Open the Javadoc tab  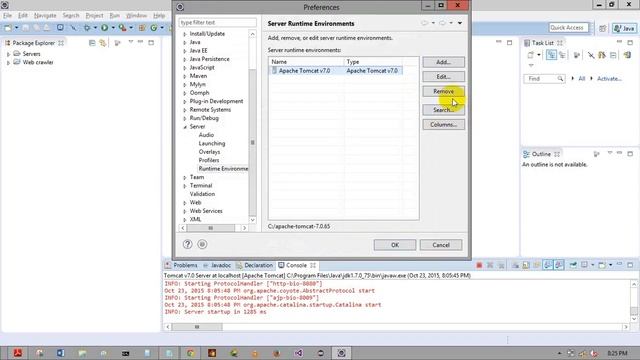tap(217, 265)
